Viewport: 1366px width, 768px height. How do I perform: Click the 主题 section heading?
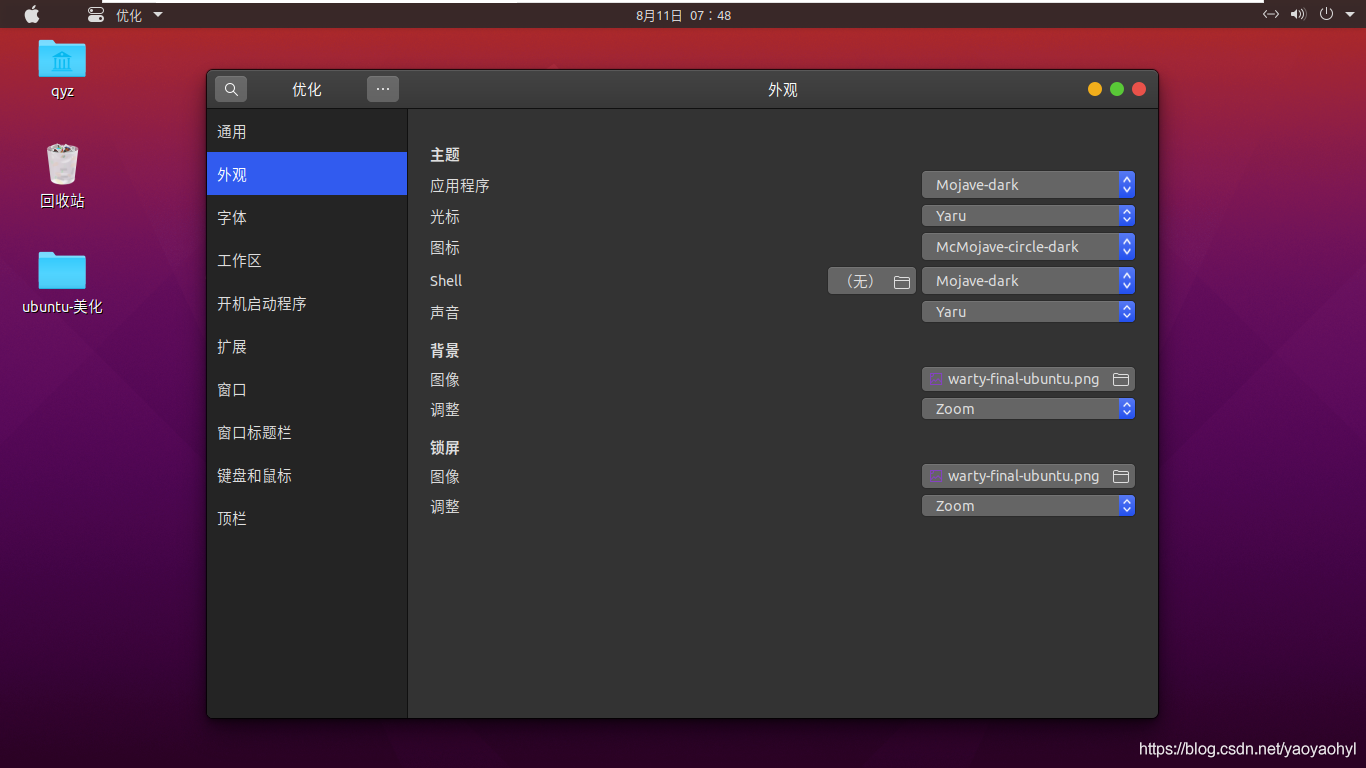445,155
